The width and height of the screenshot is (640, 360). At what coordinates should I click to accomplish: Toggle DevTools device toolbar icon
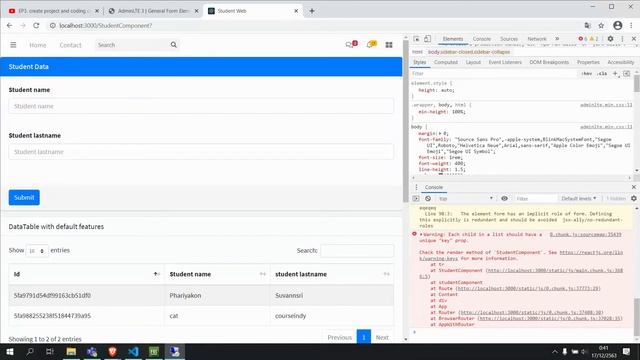[427, 39]
